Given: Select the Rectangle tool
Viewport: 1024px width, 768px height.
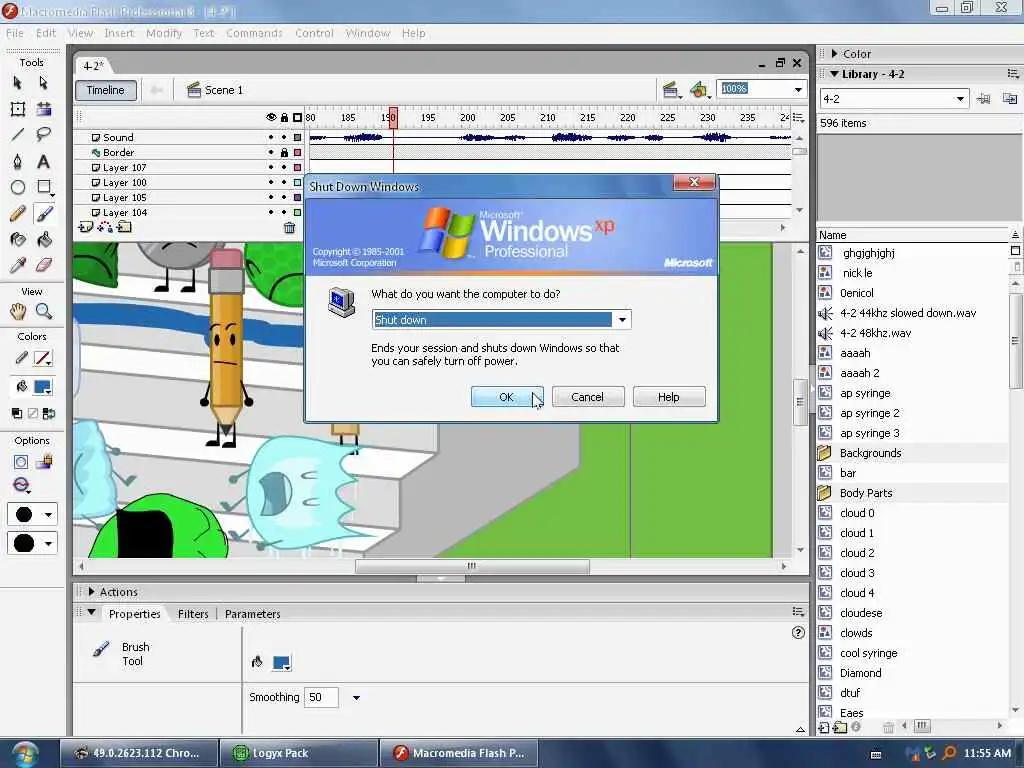Looking at the screenshot, I should click(44, 187).
